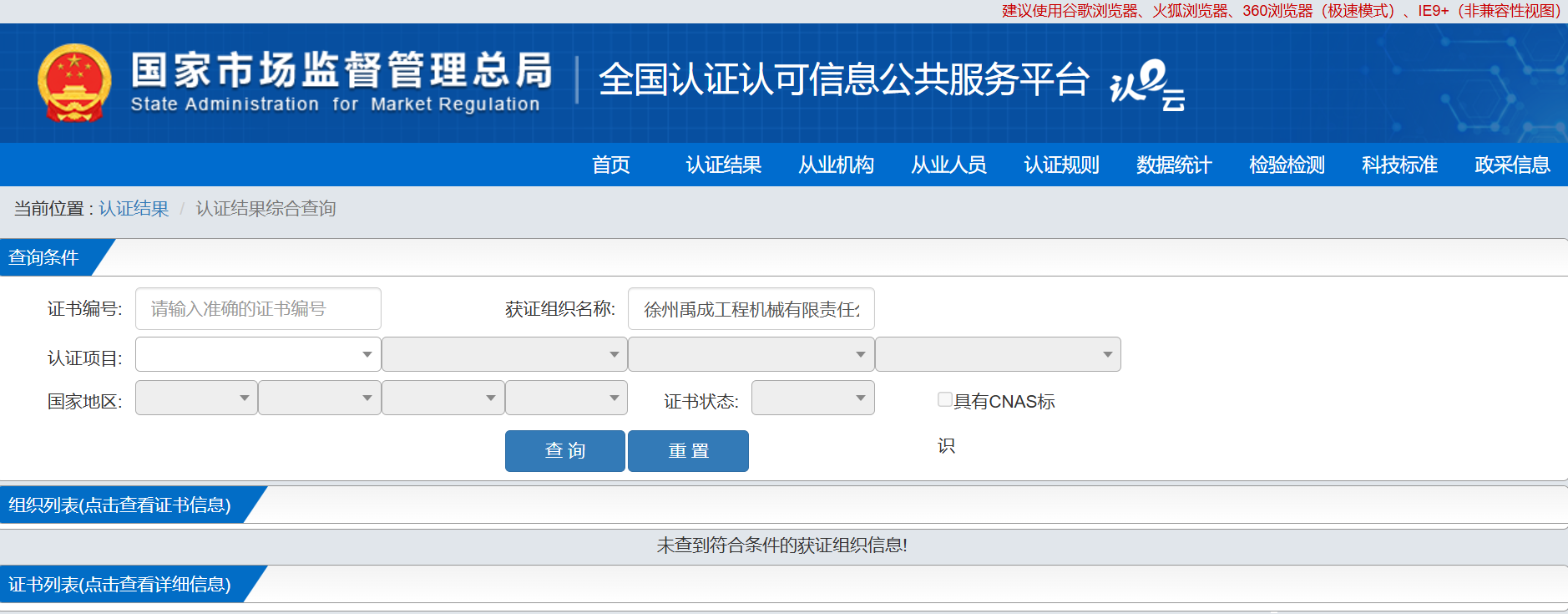Select 从业人员 in navigation bar

tap(949, 165)
